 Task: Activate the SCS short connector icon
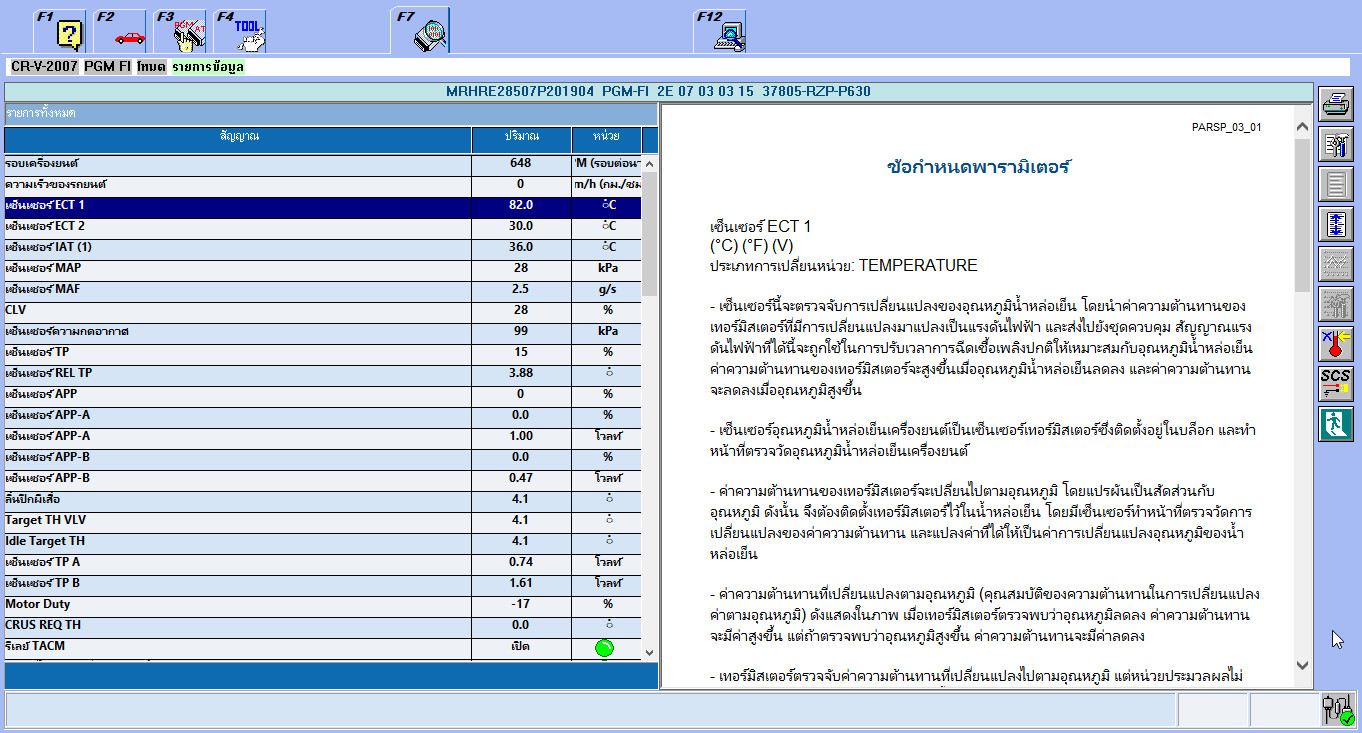tap(1336, 384)
